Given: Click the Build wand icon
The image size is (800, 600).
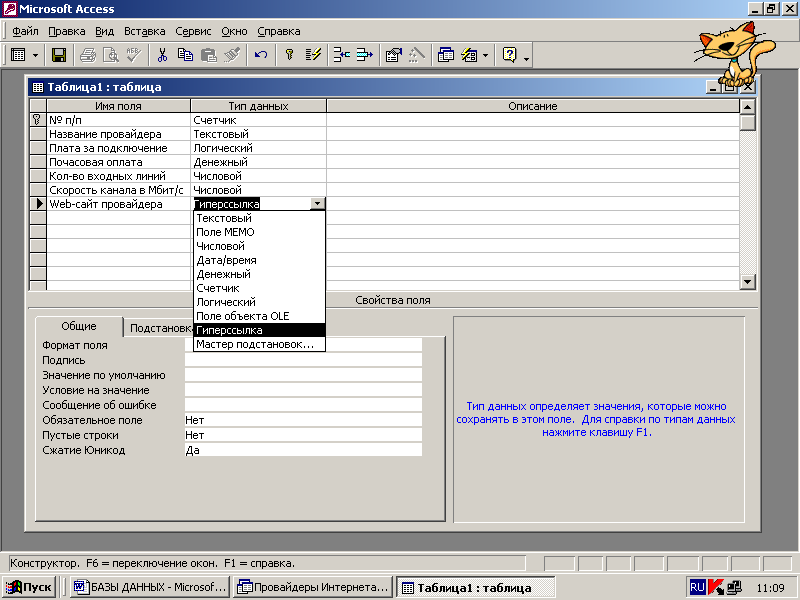Looking at the screenshot, I should click(x=417, y=55).
